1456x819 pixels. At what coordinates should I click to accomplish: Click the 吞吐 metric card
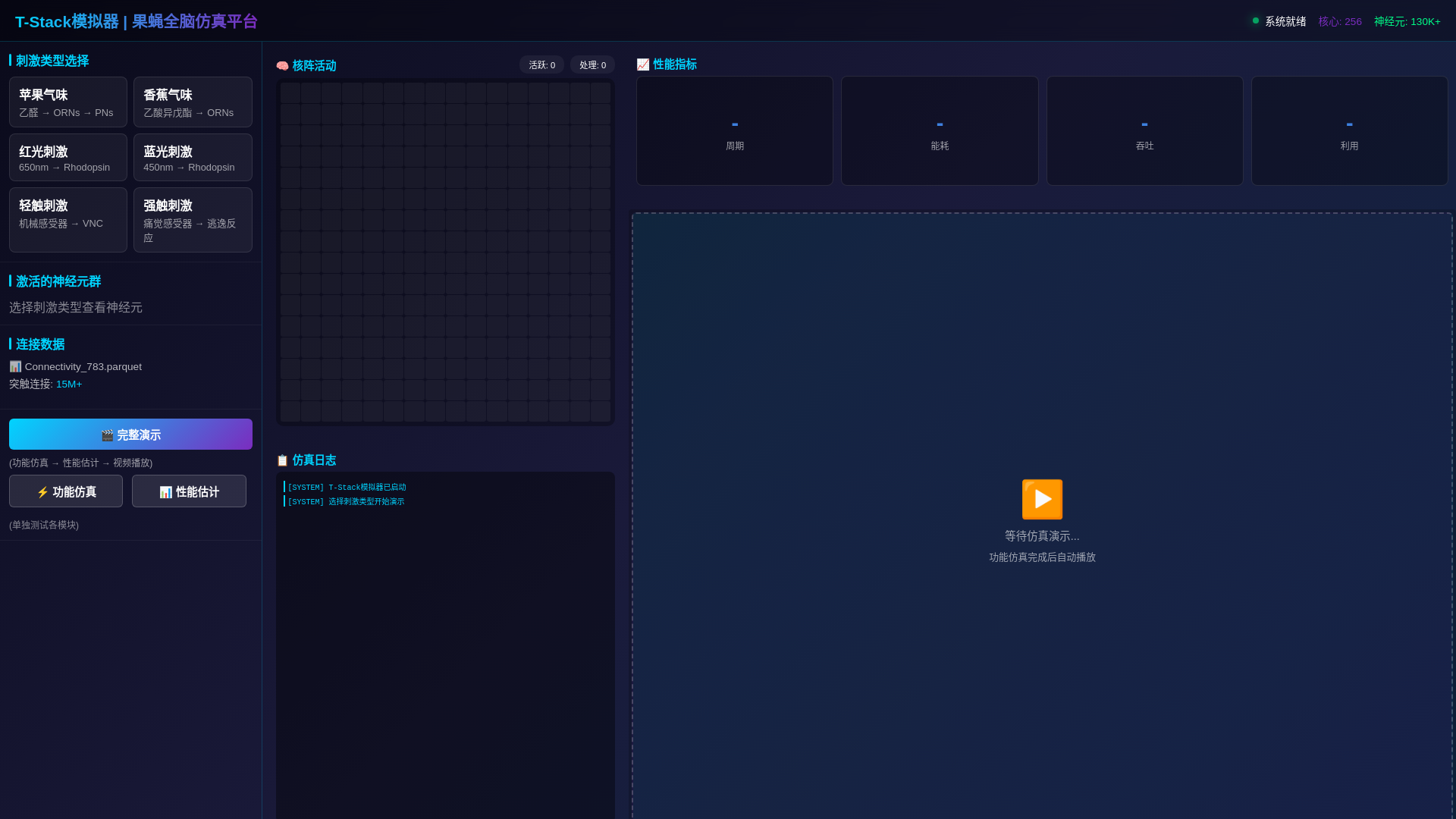pos(1144,130)
